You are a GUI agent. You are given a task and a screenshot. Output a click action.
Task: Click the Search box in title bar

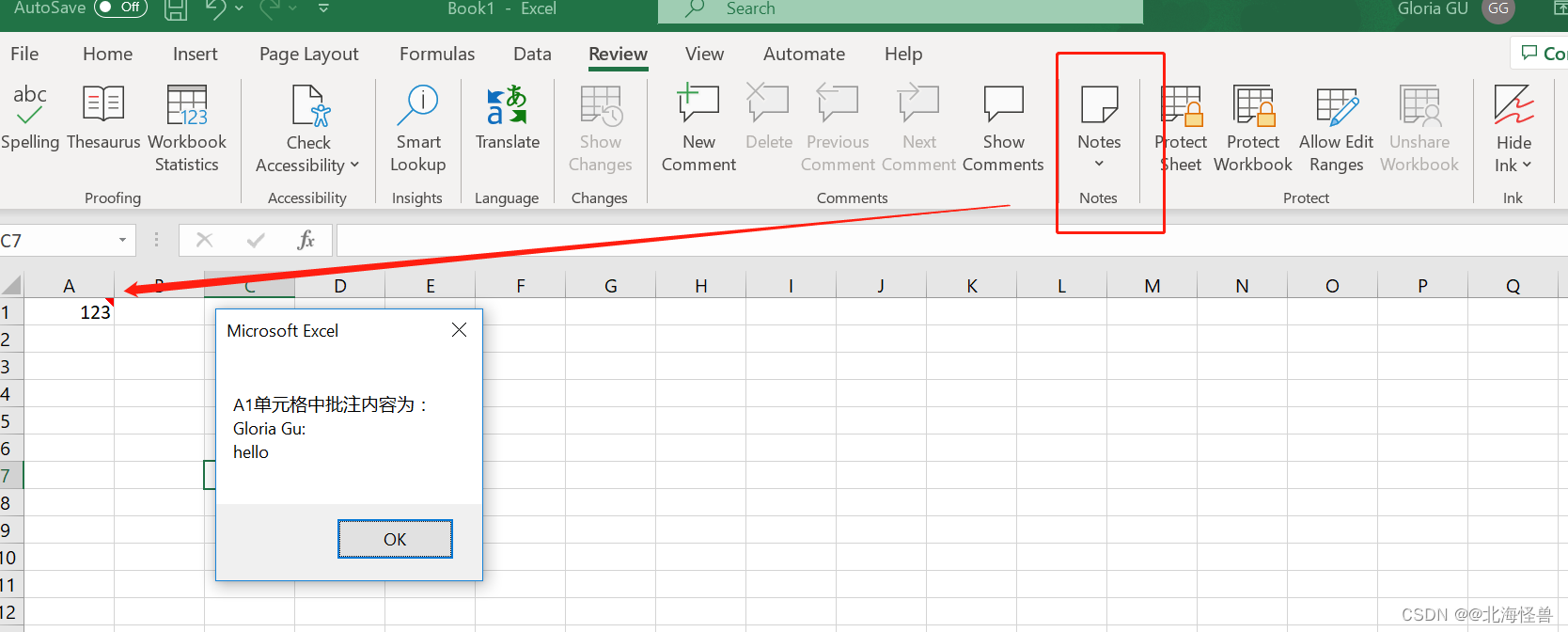[901, 9]
